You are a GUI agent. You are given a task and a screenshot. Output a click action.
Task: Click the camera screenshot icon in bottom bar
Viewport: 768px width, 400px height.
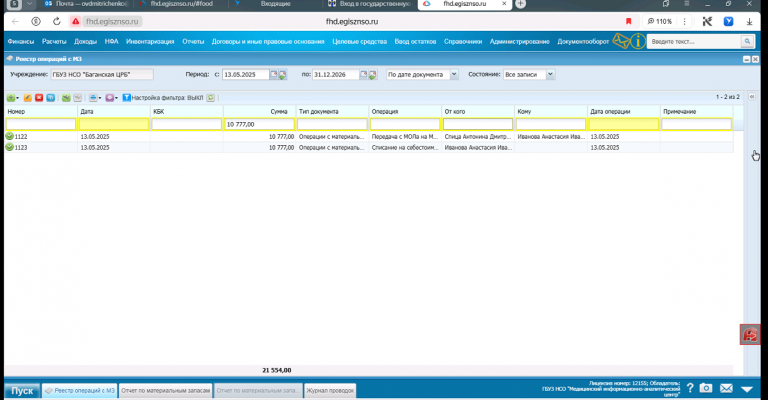pos(706,388)
